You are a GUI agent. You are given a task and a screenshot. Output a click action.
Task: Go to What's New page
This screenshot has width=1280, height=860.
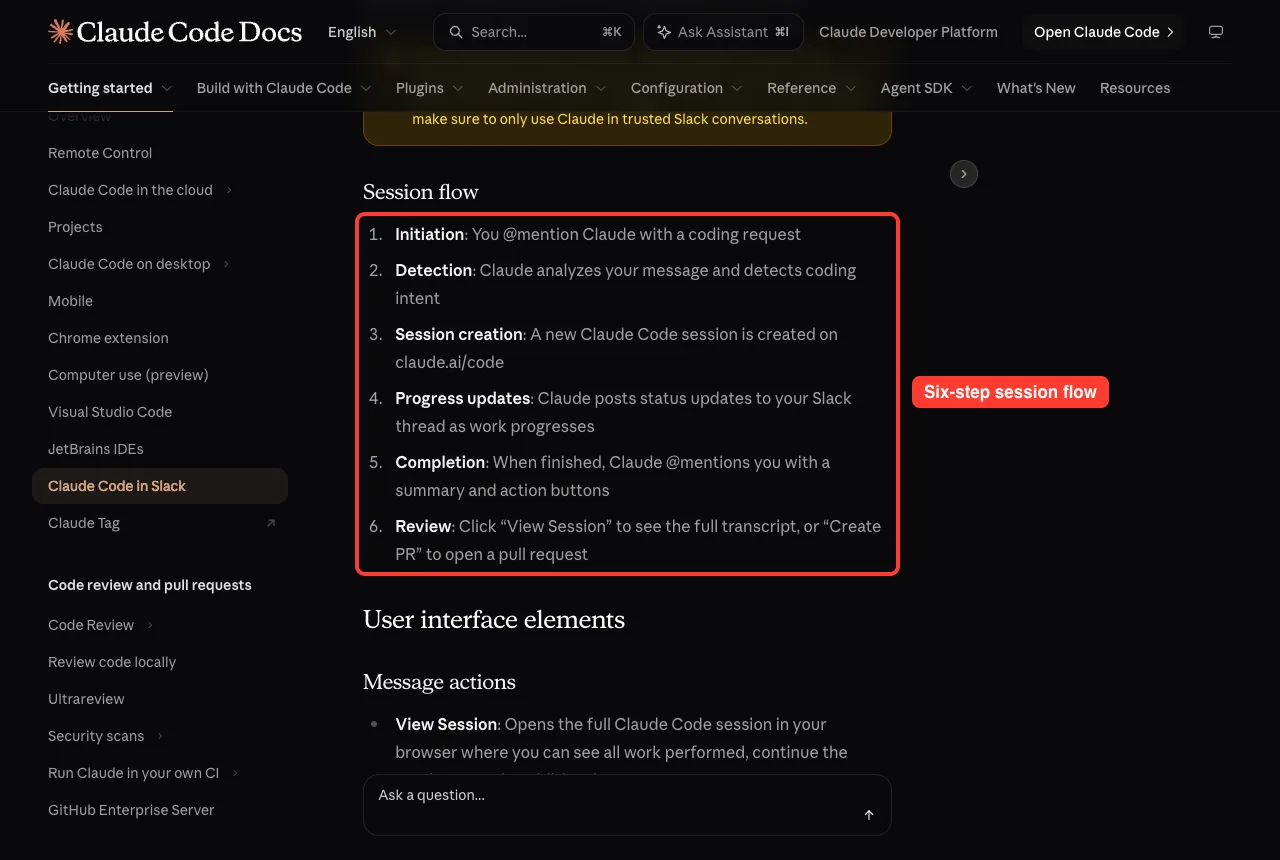1036,88
